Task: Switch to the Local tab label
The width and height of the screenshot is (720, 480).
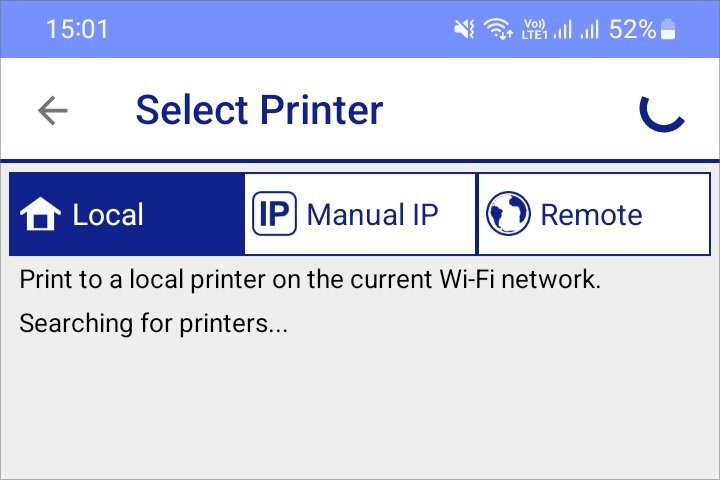Action: click(x=108, y=215)
